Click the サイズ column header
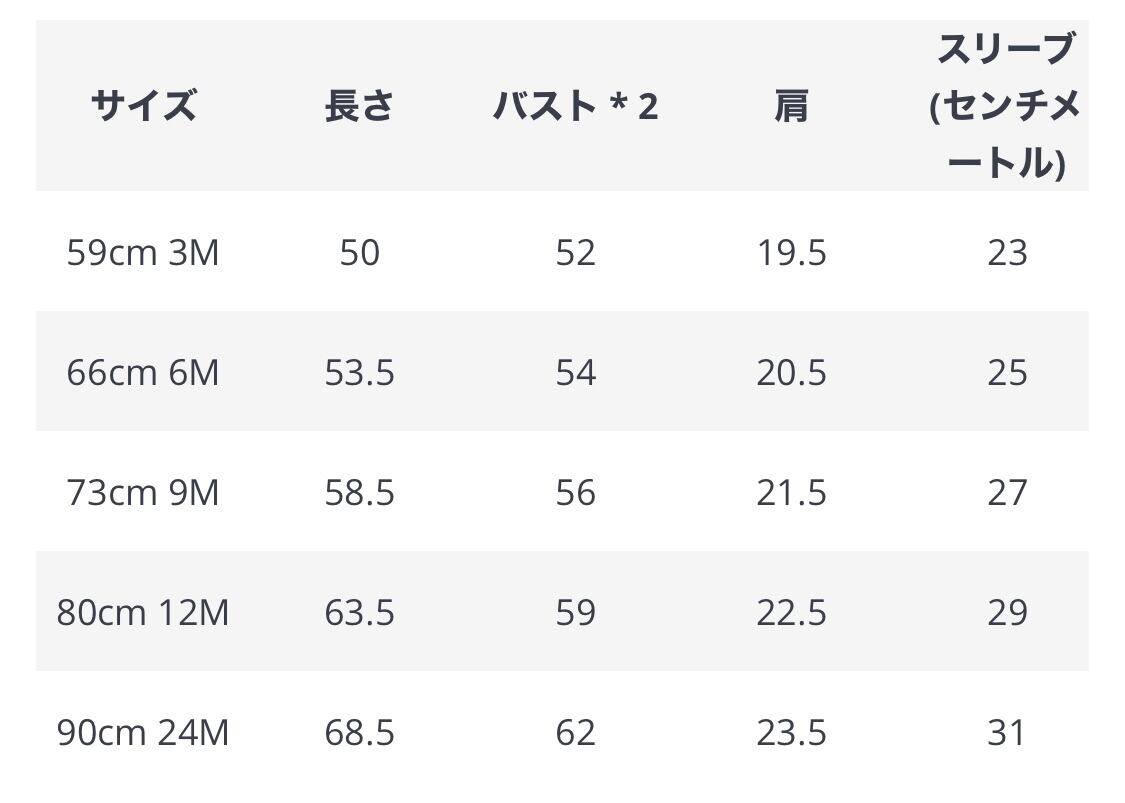1125x803 pixels. pyautogui.click(x=143, y=105)
